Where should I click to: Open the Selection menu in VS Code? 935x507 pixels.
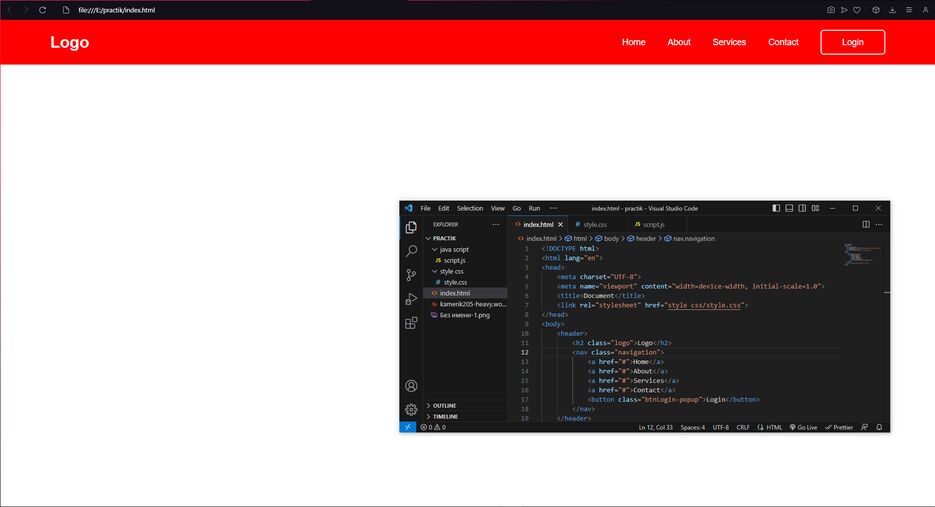(x=470, y=208)
